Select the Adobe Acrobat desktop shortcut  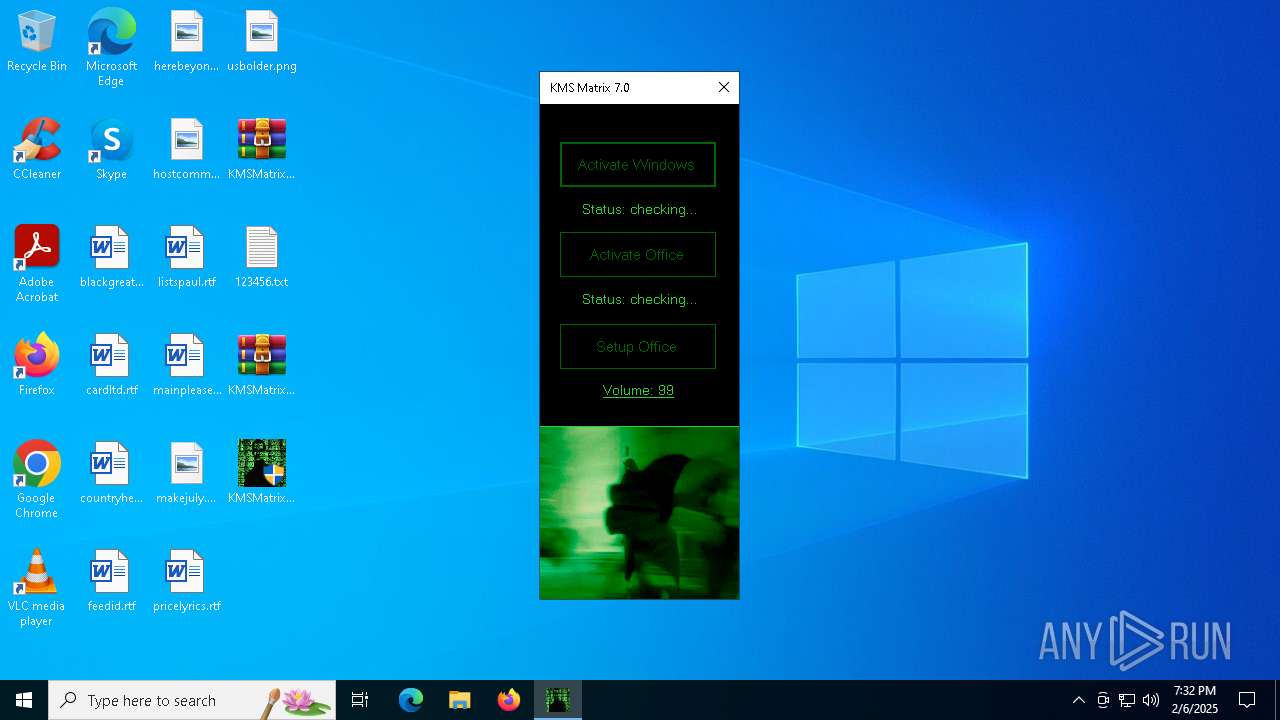tap(37, 264)
